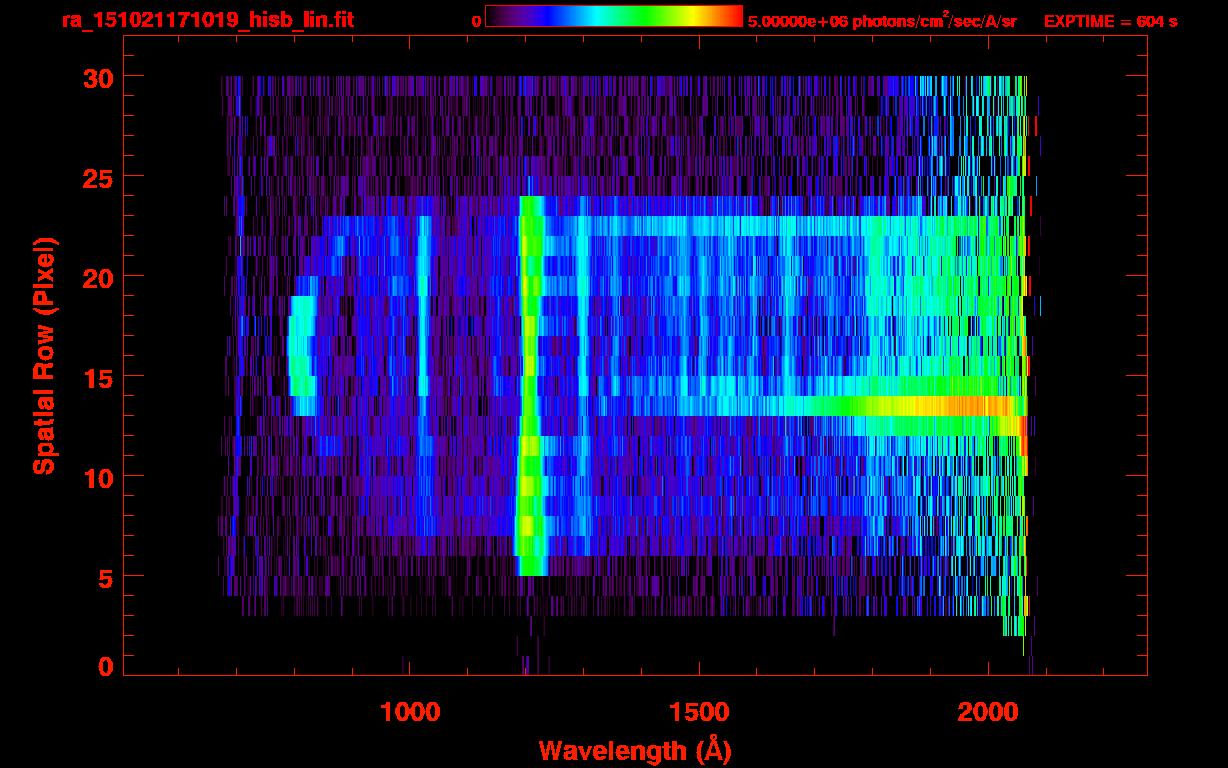Click the y-axis tick label 10

(98, 477)
